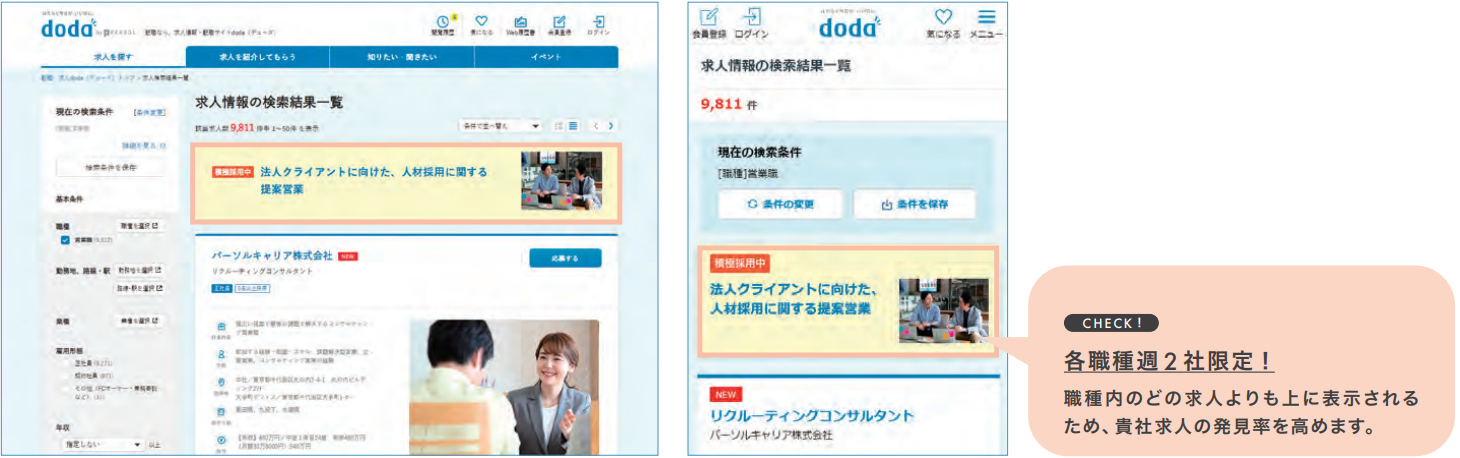Image resolution: width=1460 pixels, height=458 pixels.
Task: Click the heart 気になる icon in desktop header
Action: (481, 24)
